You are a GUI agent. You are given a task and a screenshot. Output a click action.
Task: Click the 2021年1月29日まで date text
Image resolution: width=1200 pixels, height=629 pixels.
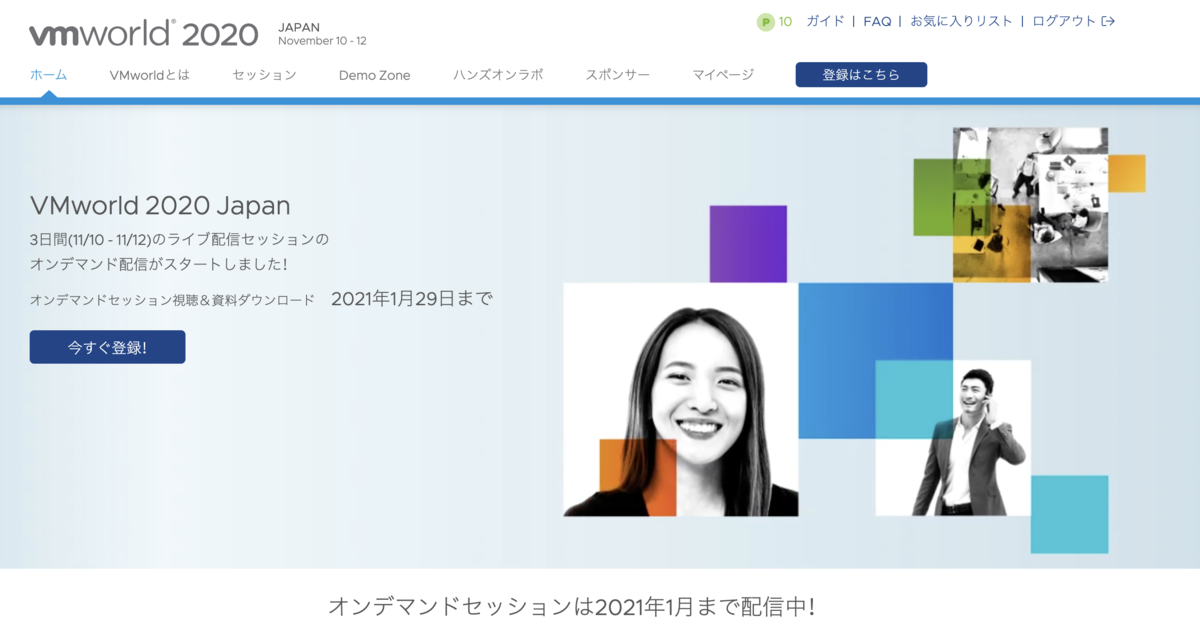click(412, 298)
